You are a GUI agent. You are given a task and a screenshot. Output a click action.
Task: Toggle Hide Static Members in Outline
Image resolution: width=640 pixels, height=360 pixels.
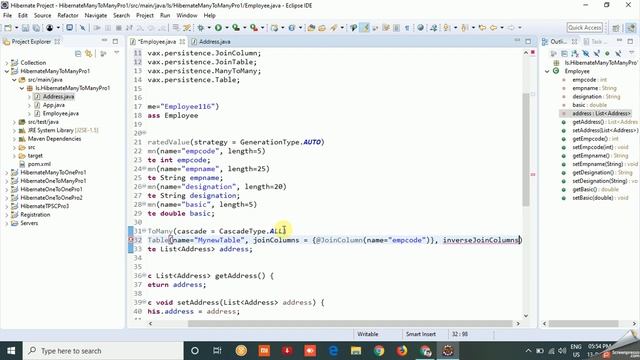click(x=596, y=53)
